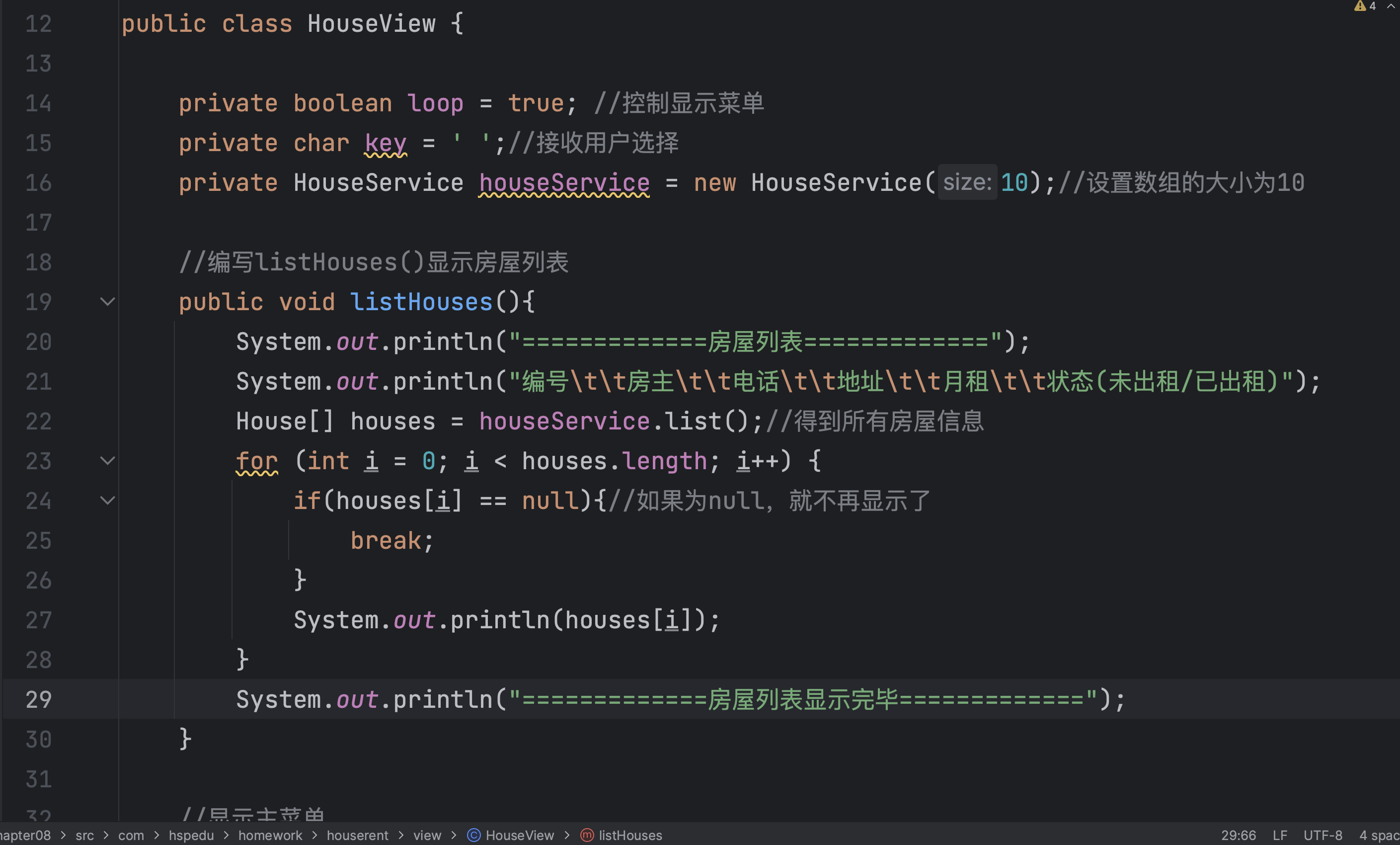Click the underlined key variable
The width and height of the screenshot is (1400, 845).
click(x=386, y=143)
